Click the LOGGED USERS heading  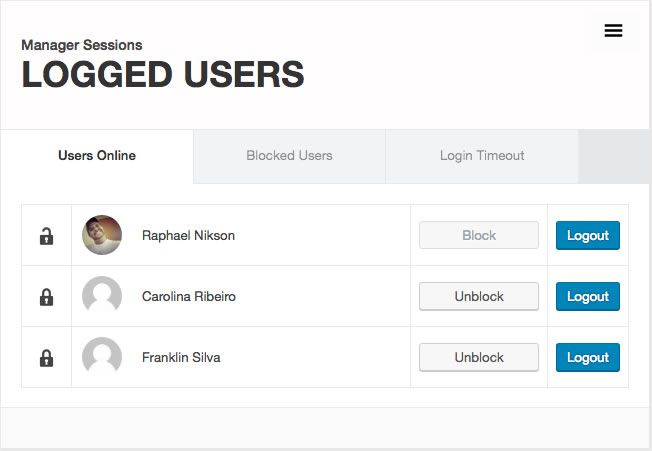[x=163, y=74]
